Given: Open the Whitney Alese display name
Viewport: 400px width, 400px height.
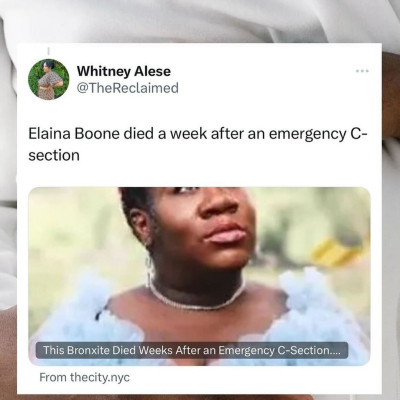Looking at the screenshot, I should click(124, 71).
